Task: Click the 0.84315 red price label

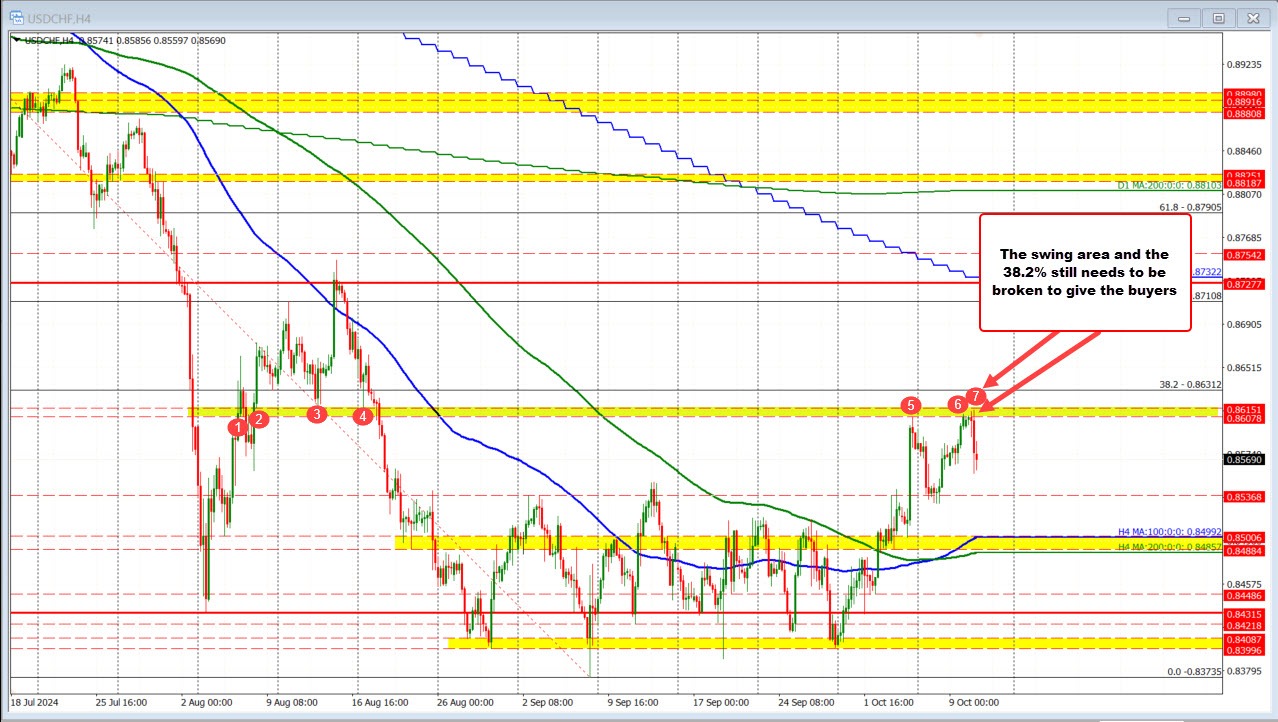Action: pos(1246,614)
